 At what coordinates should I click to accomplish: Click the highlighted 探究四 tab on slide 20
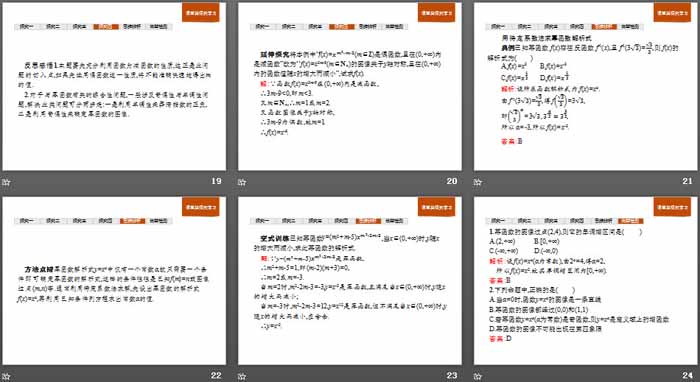point(342,26)
